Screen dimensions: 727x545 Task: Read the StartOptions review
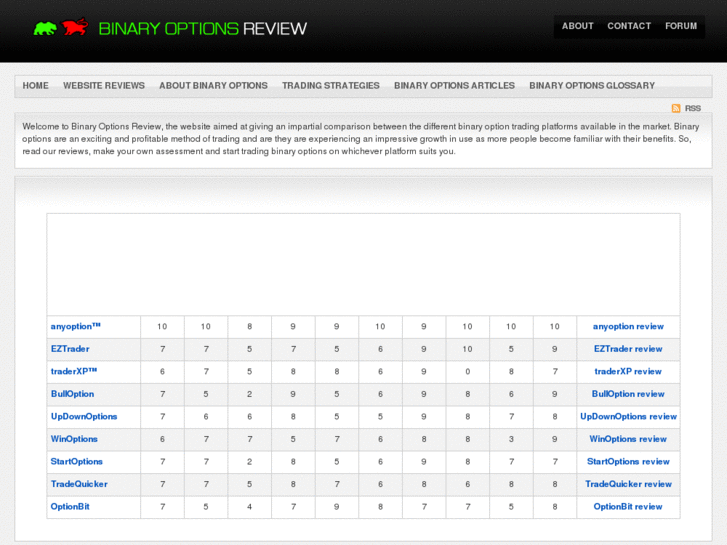tap(628, 462)
